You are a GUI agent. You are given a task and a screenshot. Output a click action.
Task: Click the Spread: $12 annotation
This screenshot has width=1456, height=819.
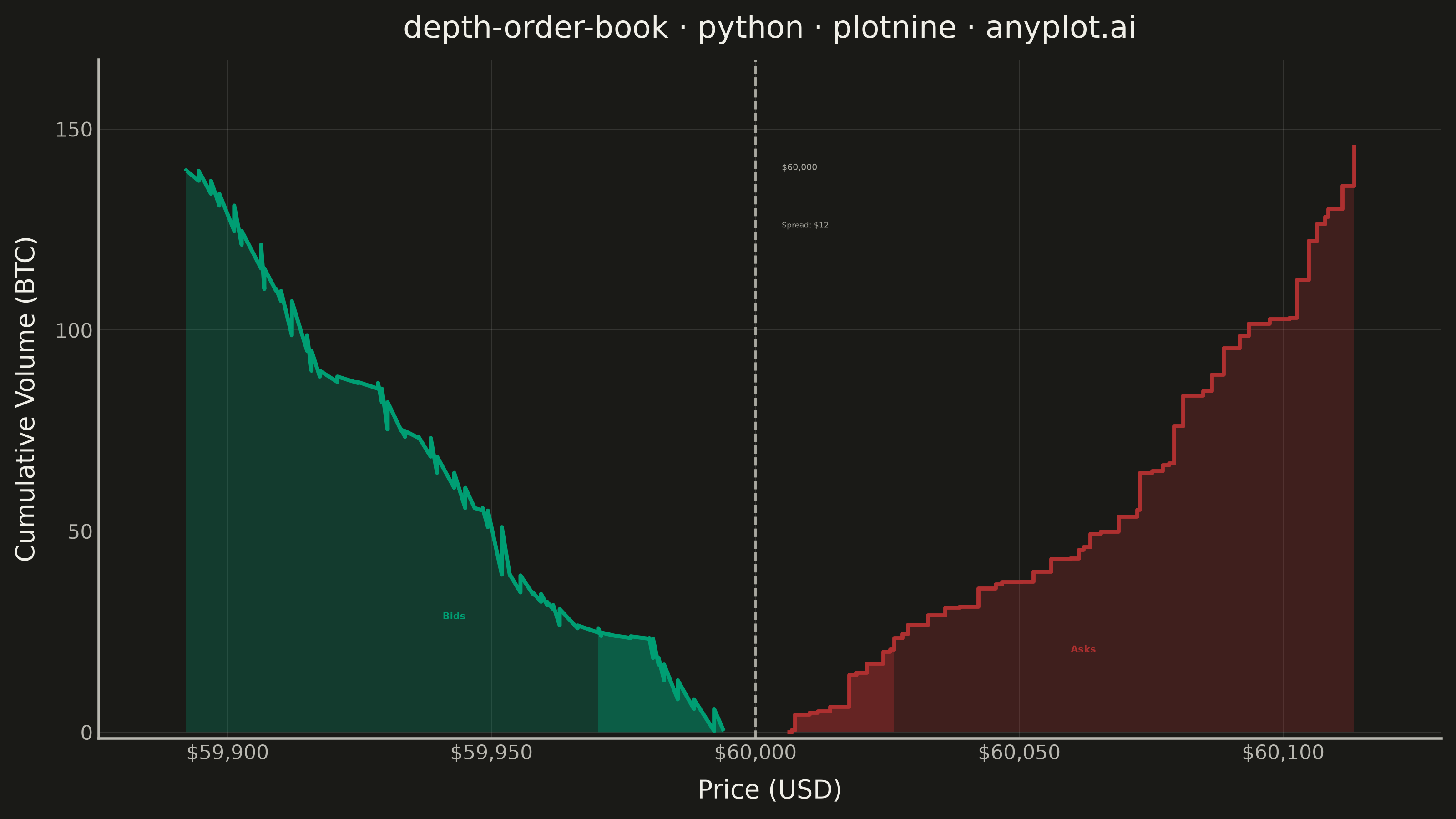(x=805, y=225)
